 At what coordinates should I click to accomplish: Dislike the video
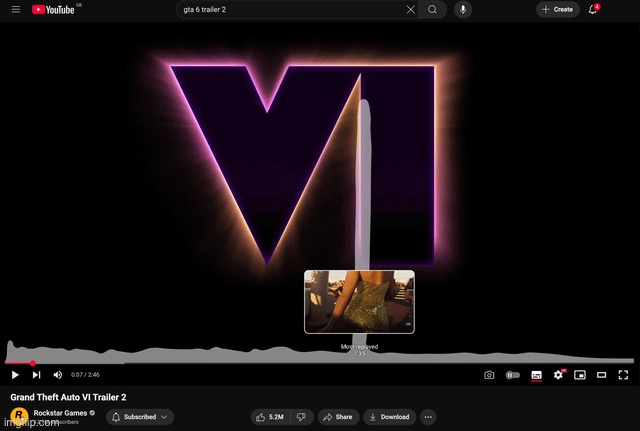point(301,417)
